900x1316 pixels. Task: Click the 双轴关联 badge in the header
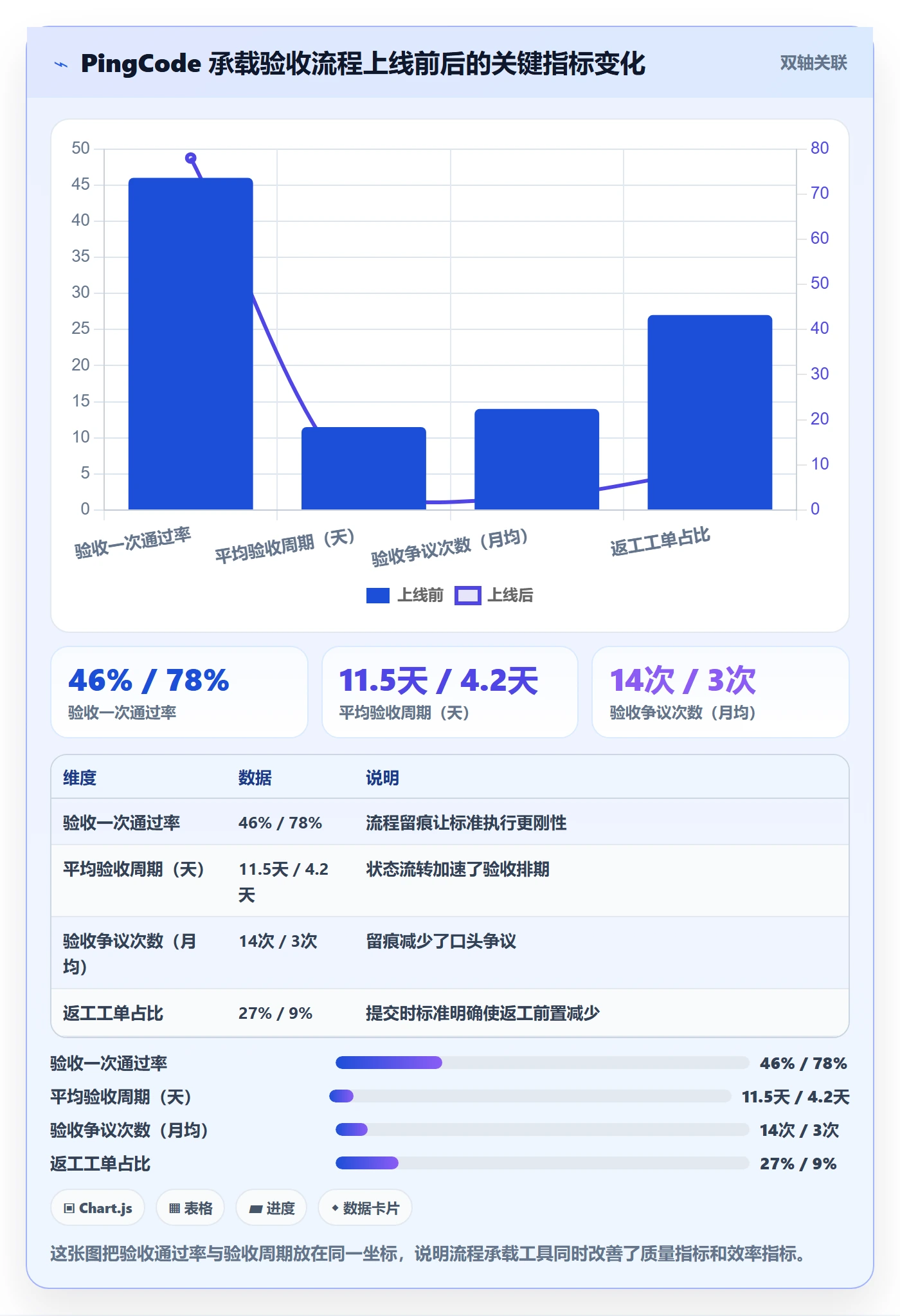tap(813, 63)
